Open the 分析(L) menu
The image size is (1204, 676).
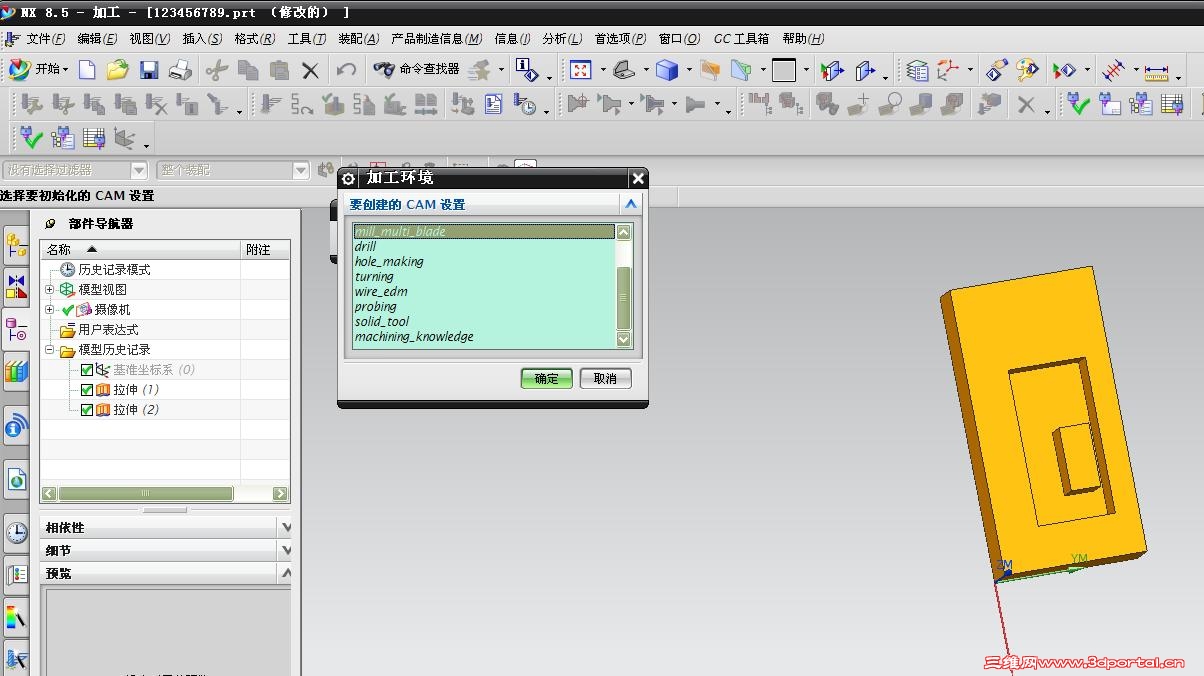coord(562,39)
